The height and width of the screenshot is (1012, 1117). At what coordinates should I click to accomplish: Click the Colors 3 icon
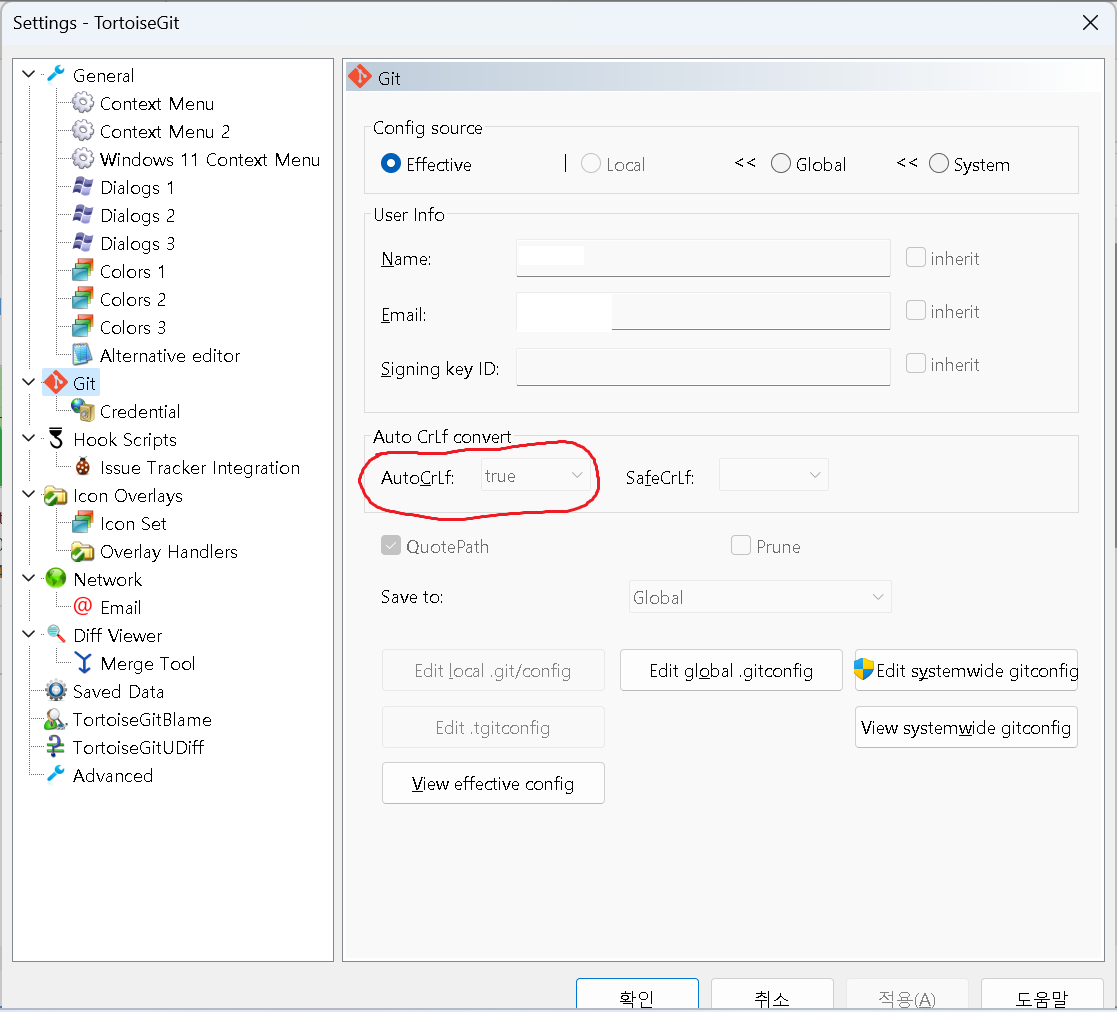point(83,327)
